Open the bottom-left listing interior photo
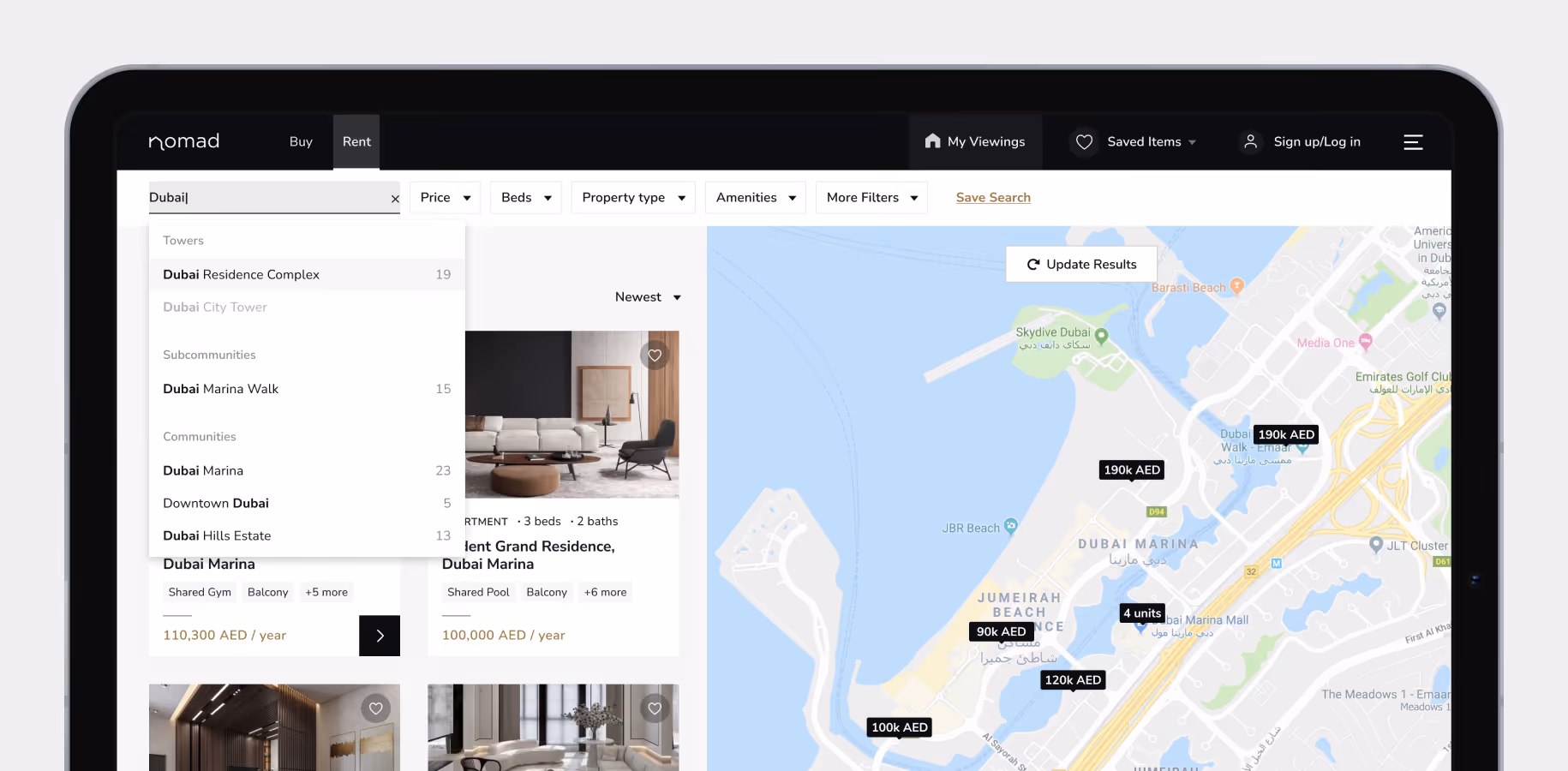The width and height of the screenshot is (1568, 771). (274, 727)
